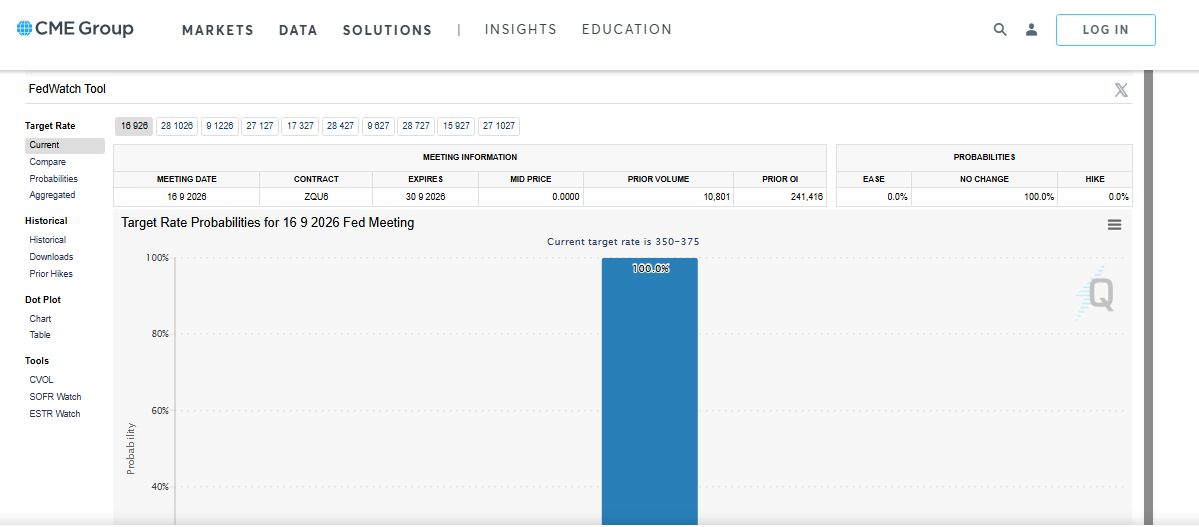Open Dot Plot Table link
Screen dimensions: 1199x527
[40, 335]
